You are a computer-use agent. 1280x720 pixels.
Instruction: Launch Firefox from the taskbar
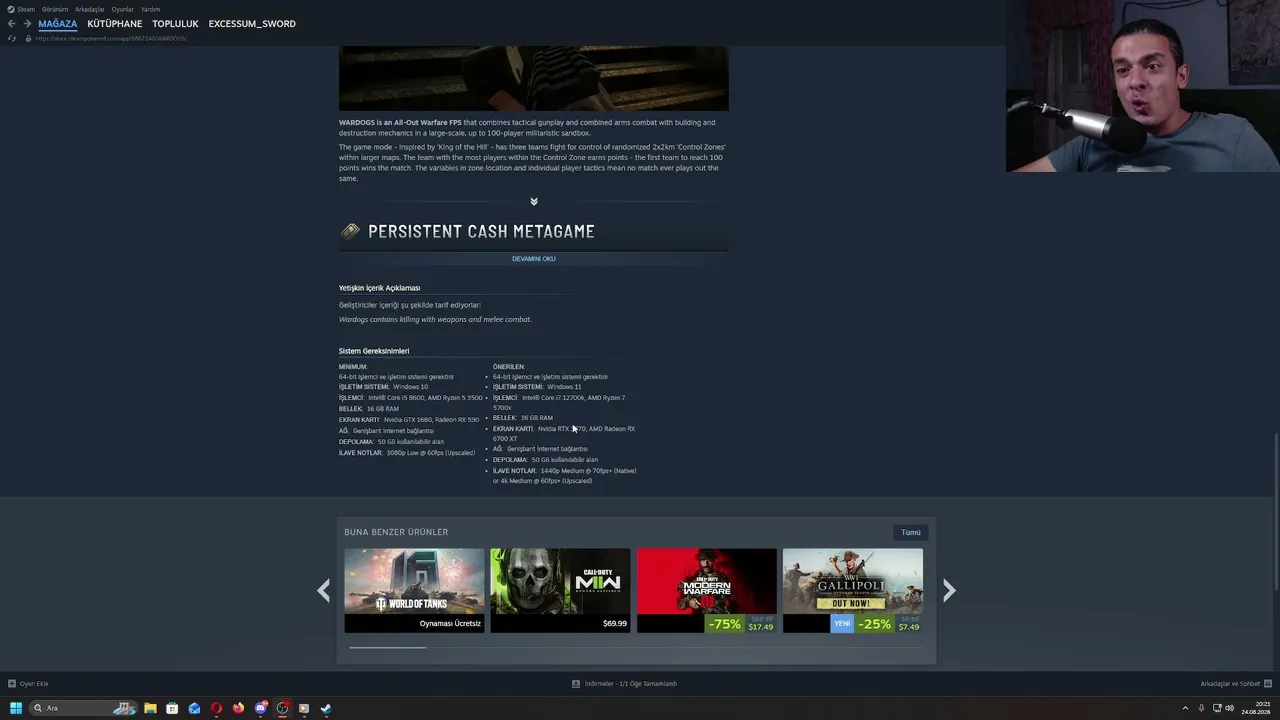pyautogui.click(x=238, y=708)
